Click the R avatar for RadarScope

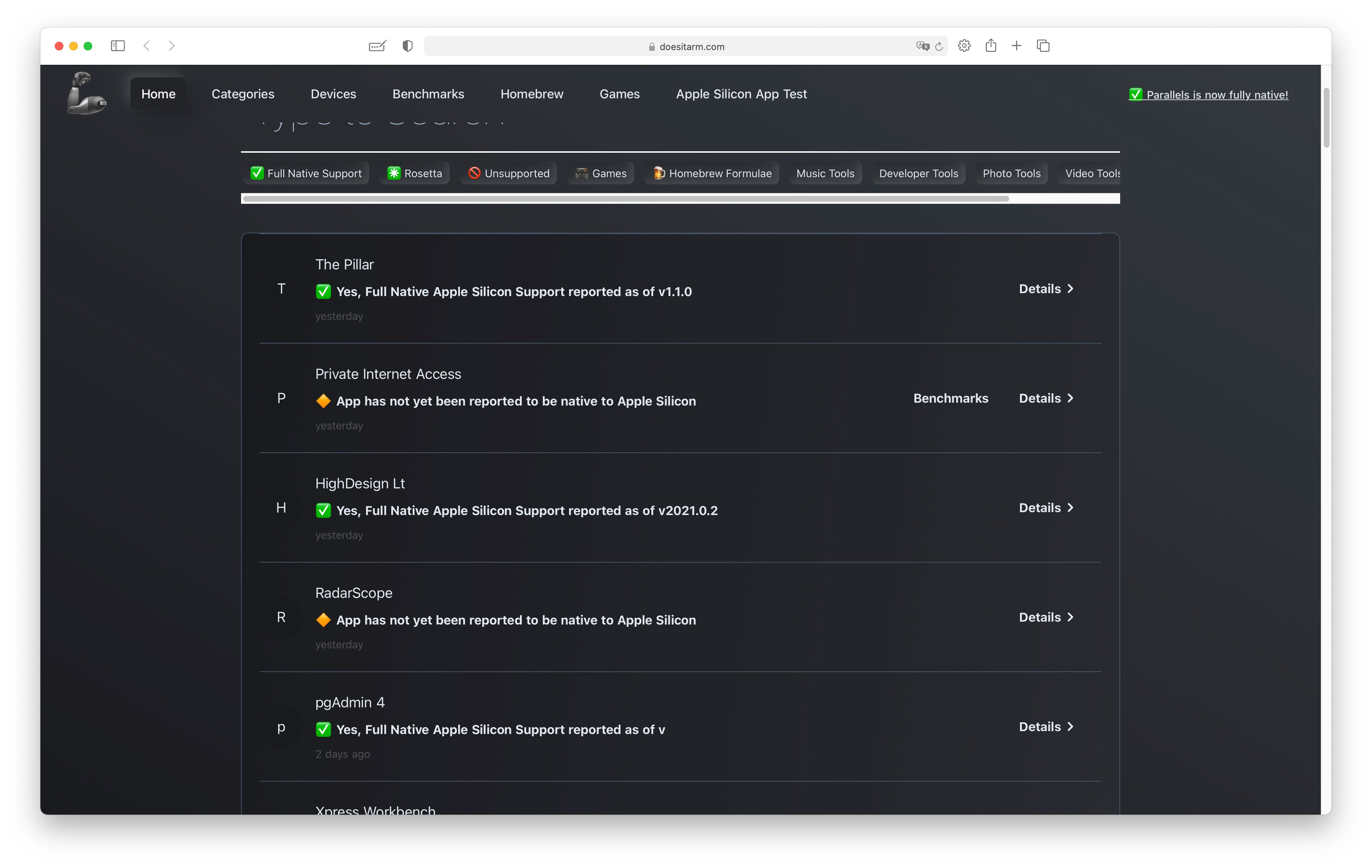(x=281, y=617)
